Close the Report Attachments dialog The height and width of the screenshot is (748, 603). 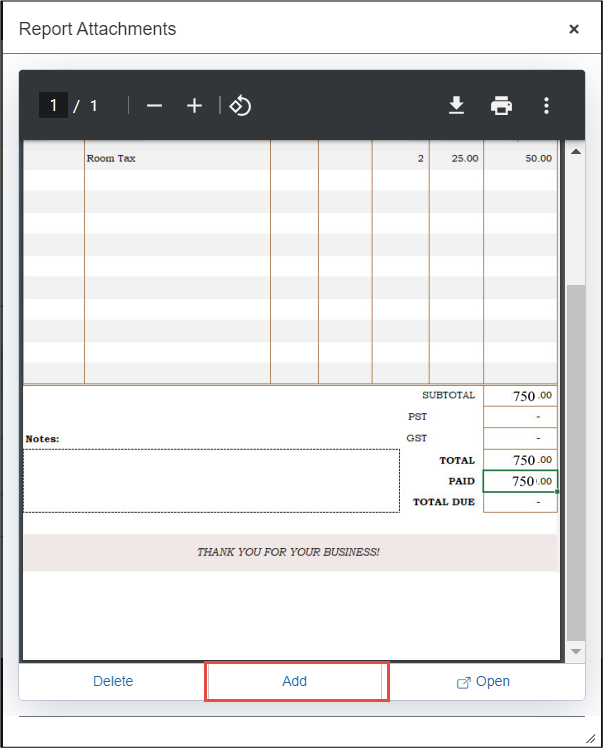point(574,29)
